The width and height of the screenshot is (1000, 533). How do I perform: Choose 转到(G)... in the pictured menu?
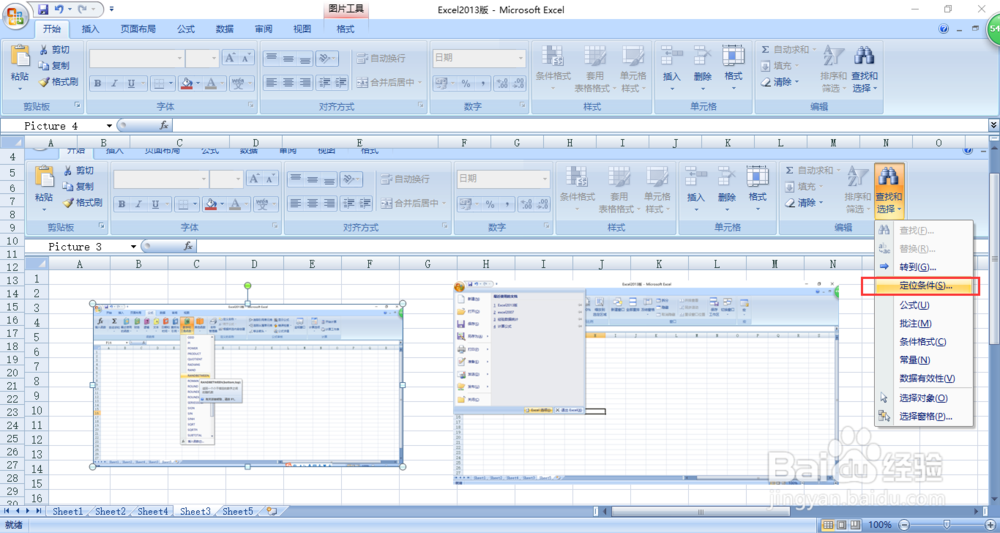tap(917, 267)
